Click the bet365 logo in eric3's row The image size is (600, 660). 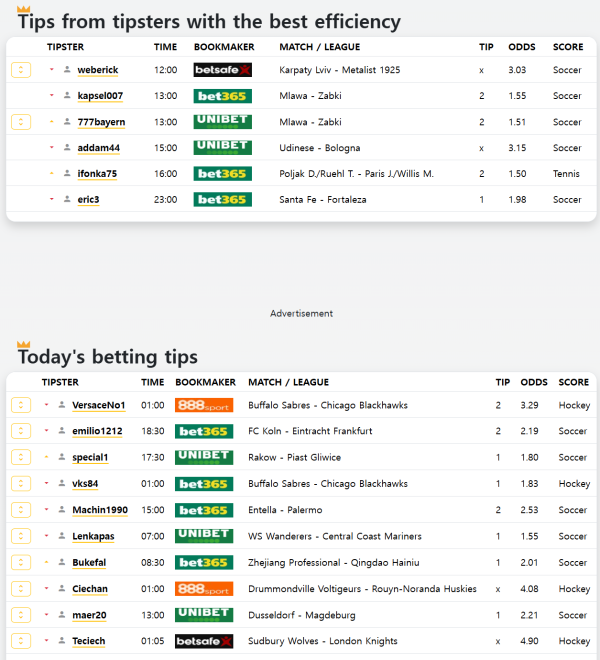(222, 200)
